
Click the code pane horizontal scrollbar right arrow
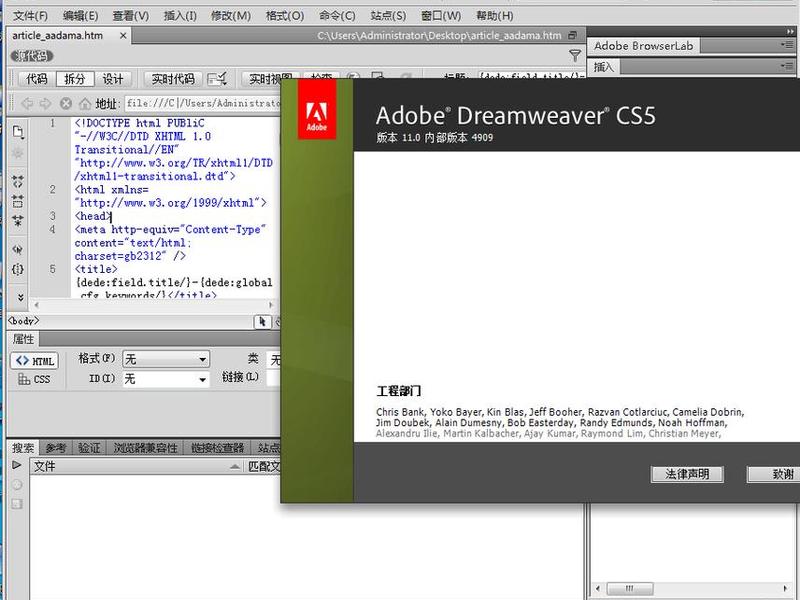271,305
